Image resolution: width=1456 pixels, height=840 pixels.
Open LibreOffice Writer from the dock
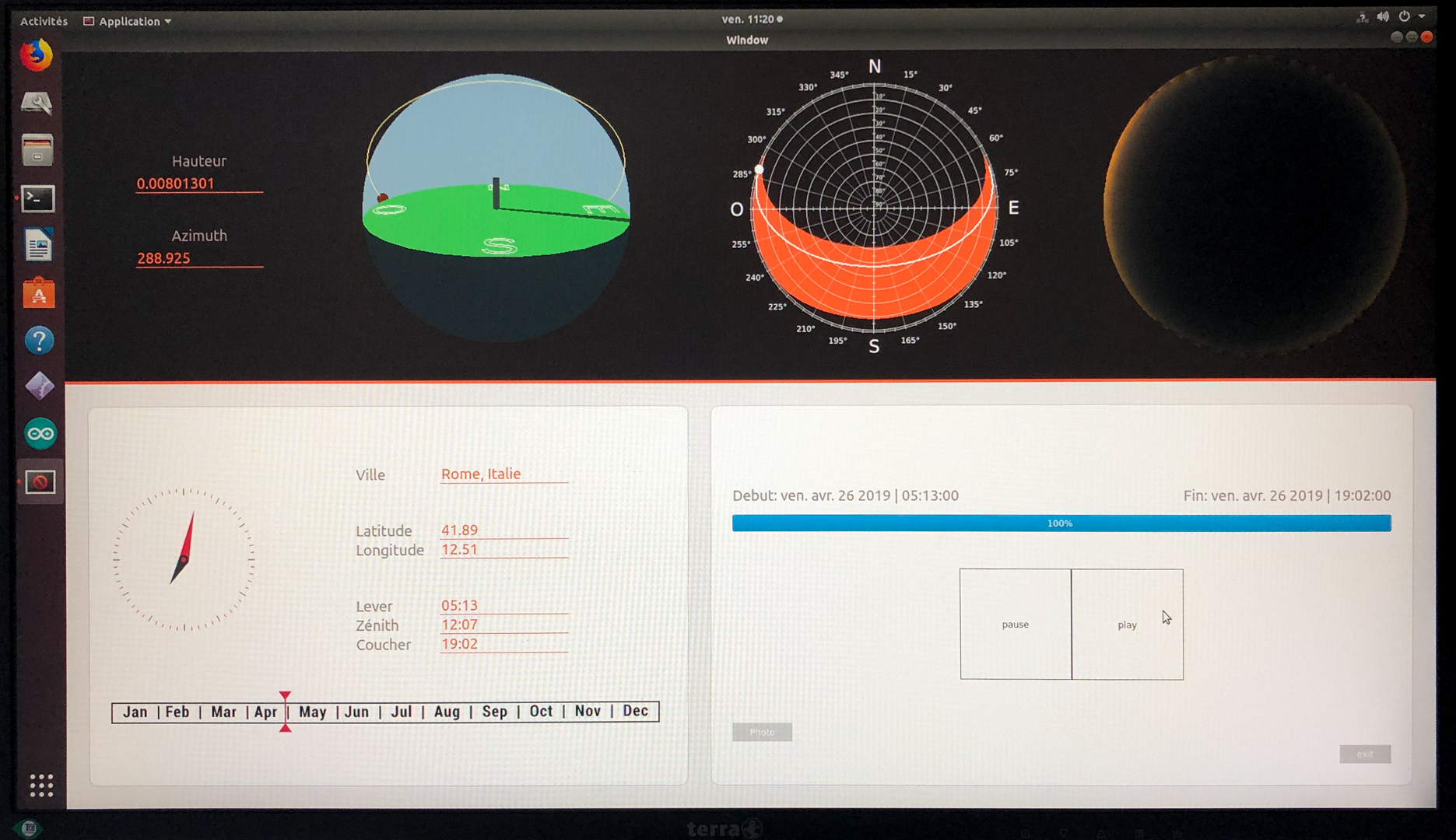coord(38,247)
